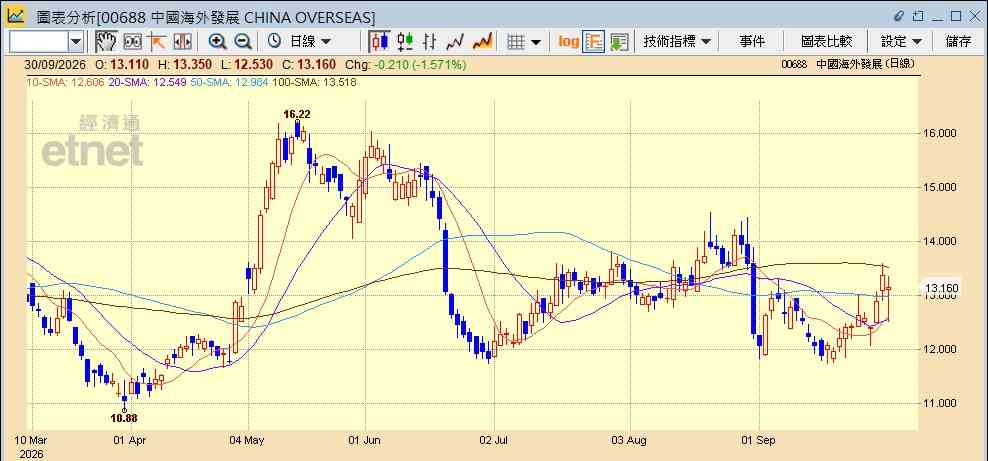Click the grid lines icon

coord(516,42)
